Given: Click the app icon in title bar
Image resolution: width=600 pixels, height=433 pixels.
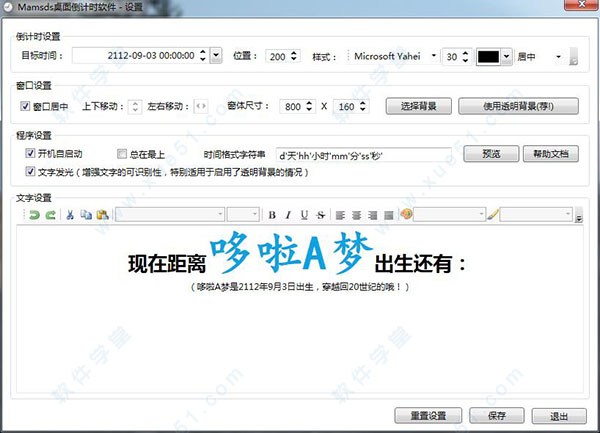Looking at the screenshot, I should (8, 7).
